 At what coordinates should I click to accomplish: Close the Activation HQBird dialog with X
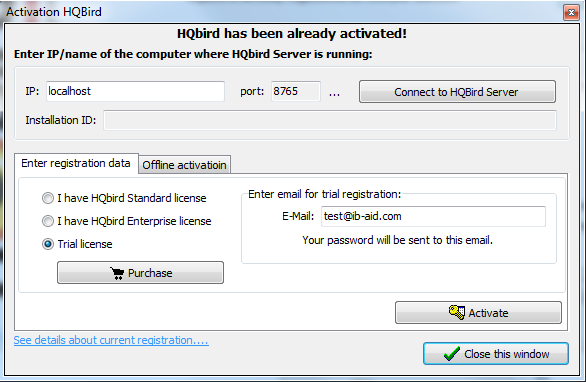(571, 13)
